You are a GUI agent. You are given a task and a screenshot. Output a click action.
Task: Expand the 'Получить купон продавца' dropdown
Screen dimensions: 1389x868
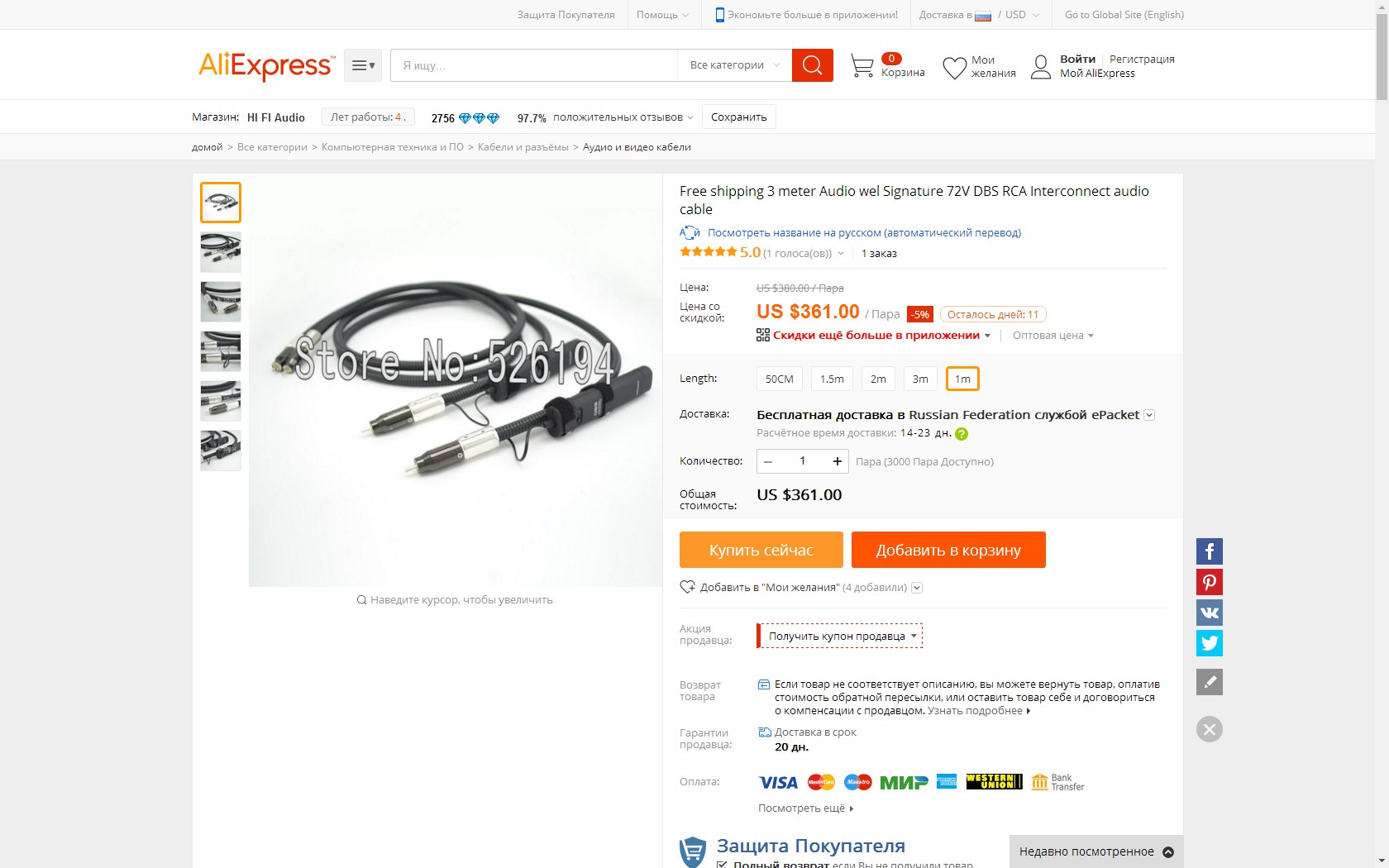tap(840, 636)
